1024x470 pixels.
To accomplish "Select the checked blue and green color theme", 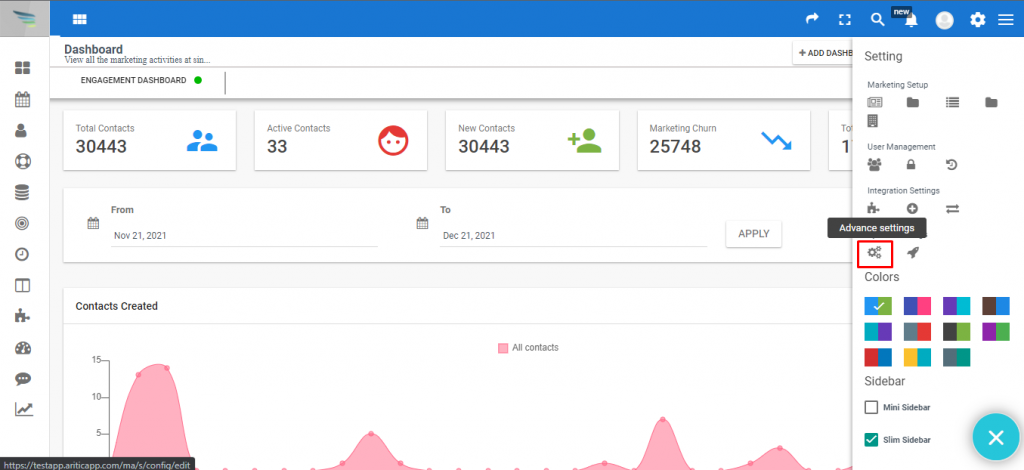I will point(878,306).
